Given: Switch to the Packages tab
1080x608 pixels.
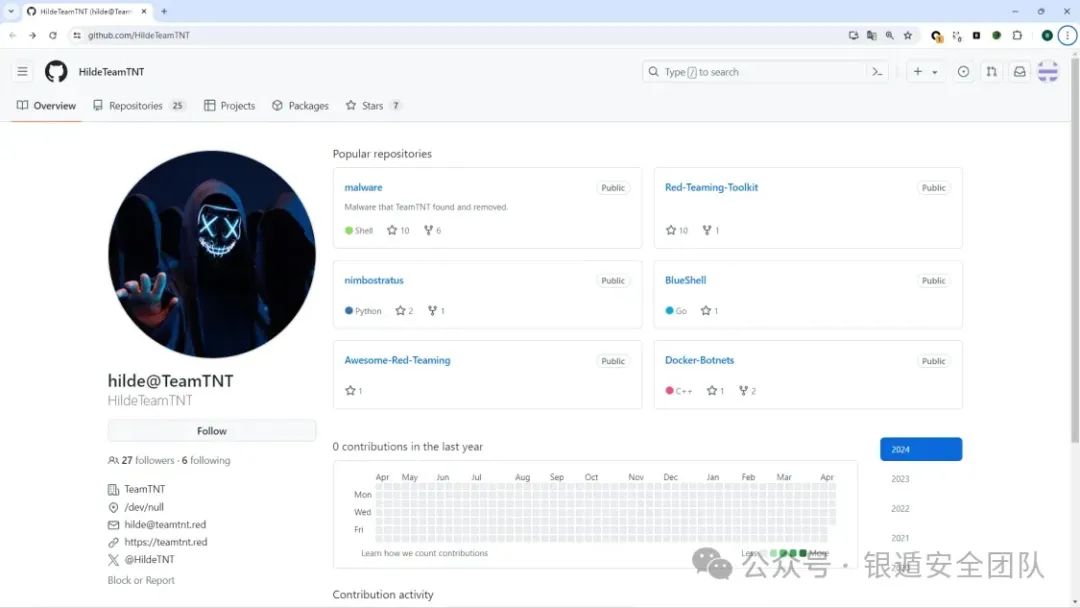Looking at the screenshot, I should (300, 105).
